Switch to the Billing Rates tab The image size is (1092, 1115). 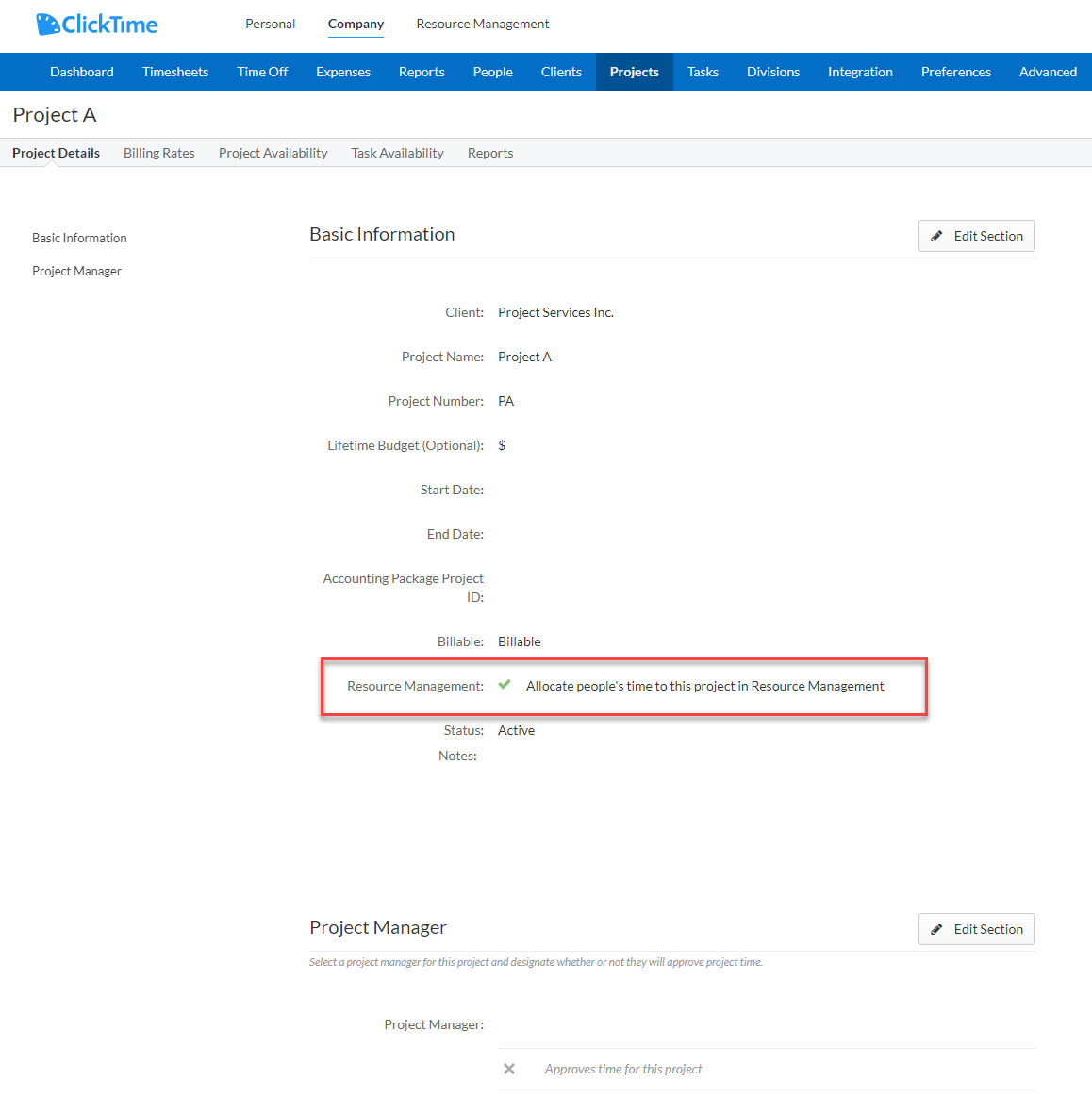click(158, 152)
